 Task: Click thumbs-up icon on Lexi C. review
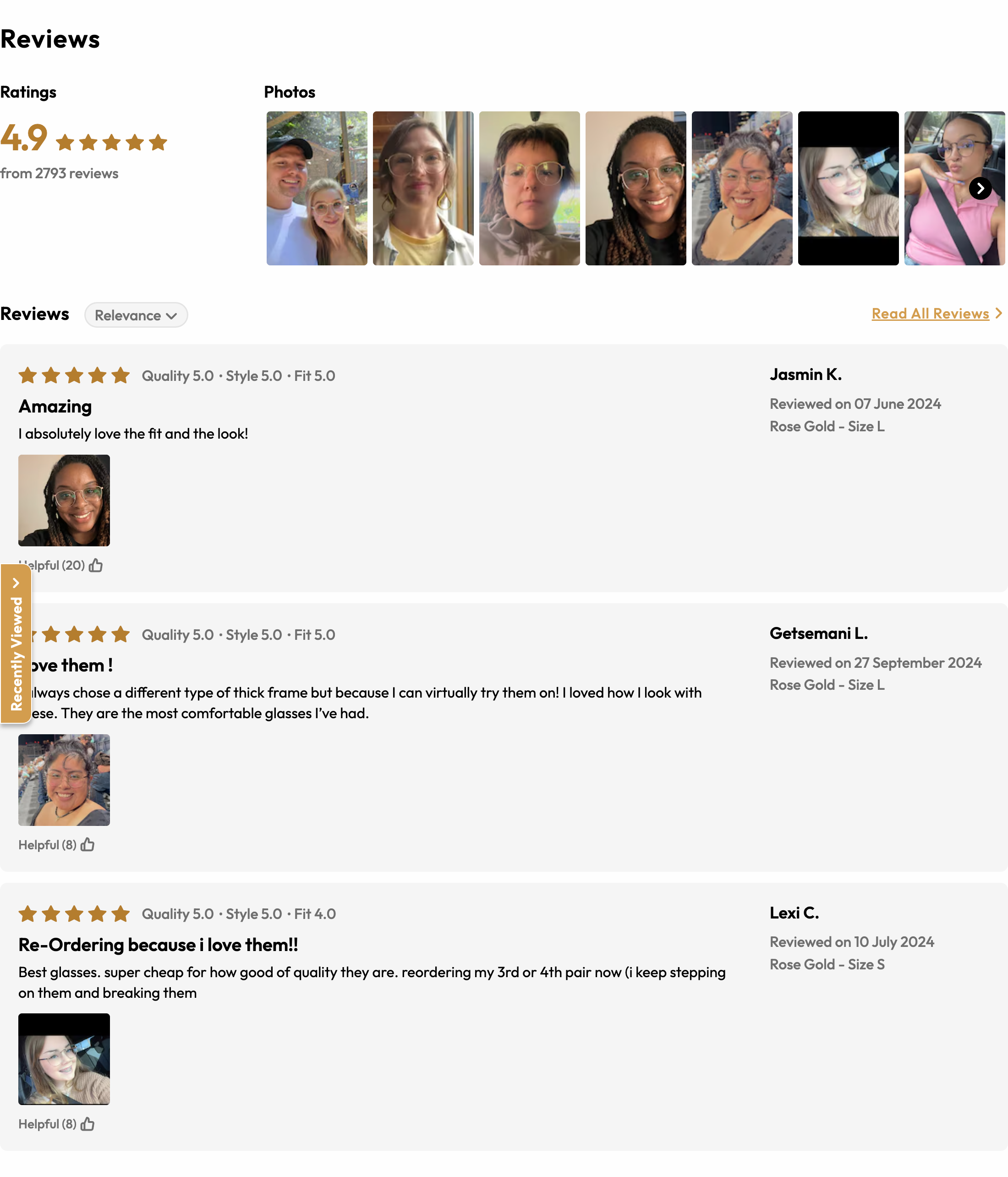88,1123
